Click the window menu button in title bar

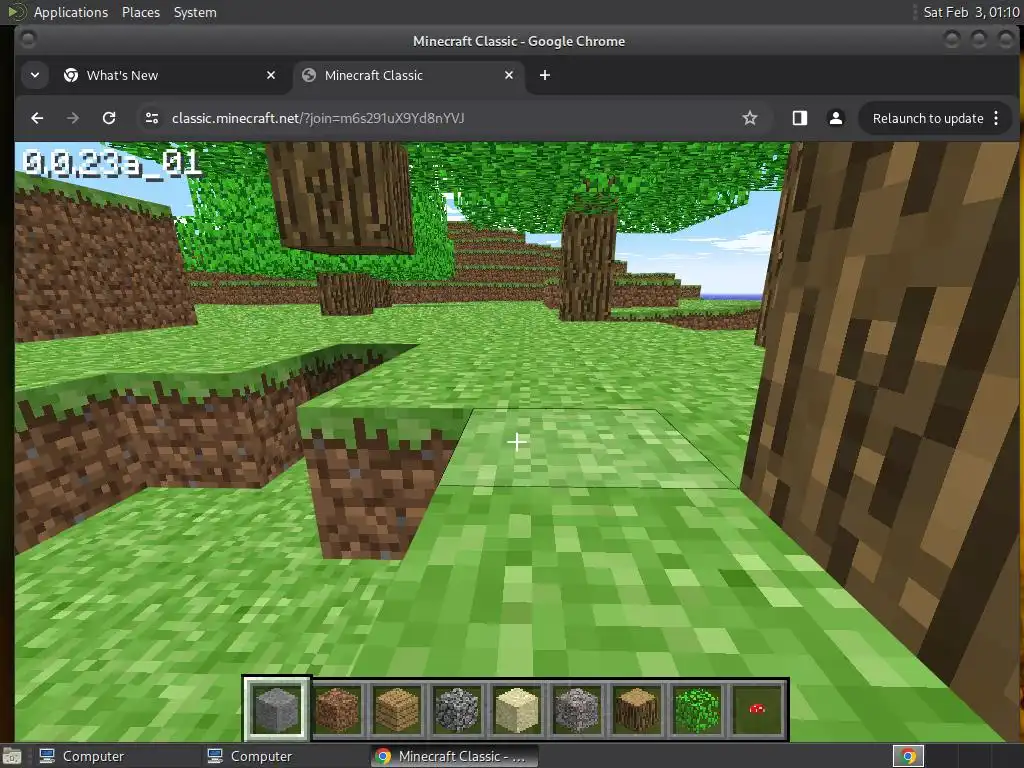point(27,40)
